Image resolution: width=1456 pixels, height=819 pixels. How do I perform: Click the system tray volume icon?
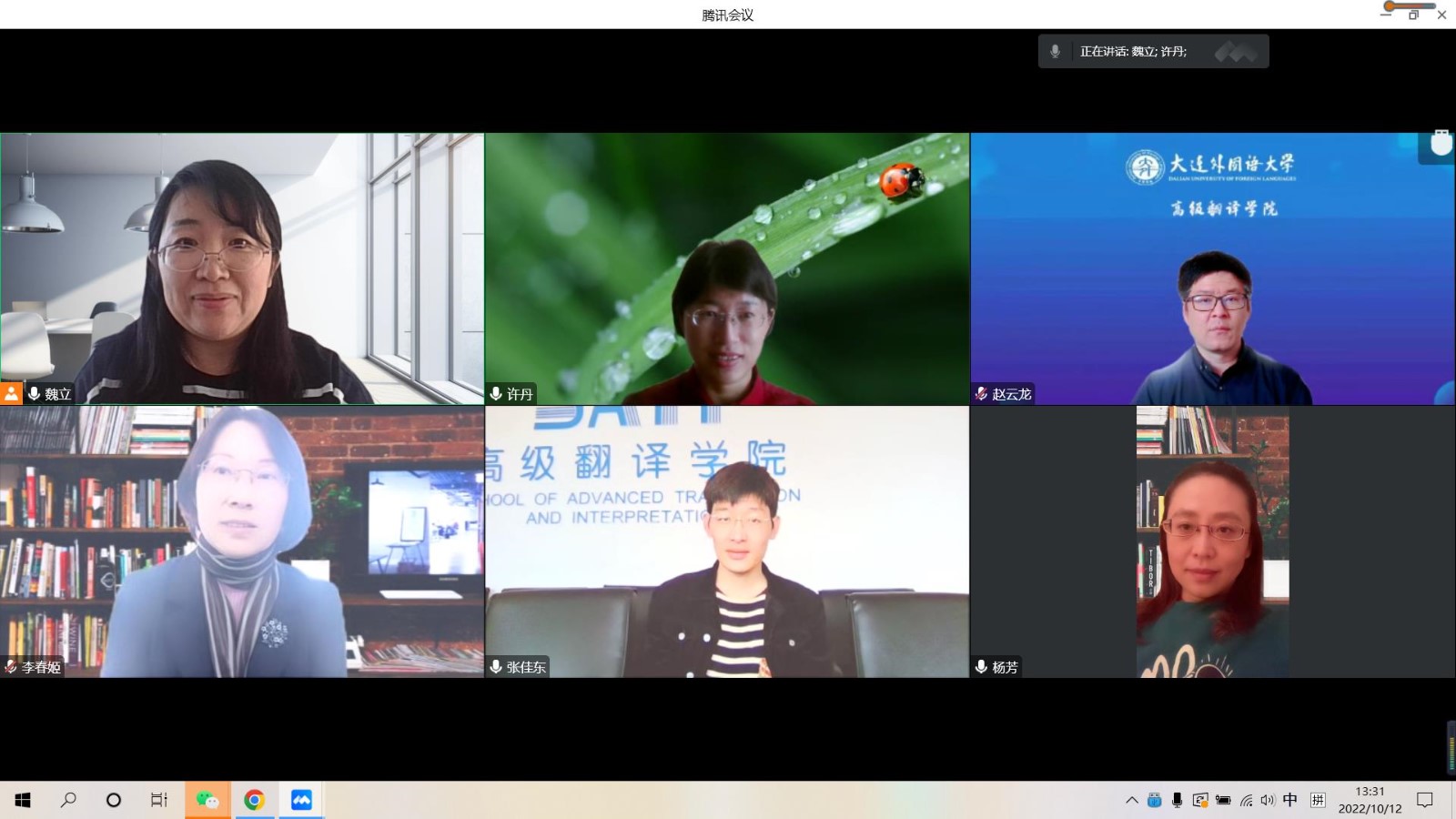(x=1268, y=800)
